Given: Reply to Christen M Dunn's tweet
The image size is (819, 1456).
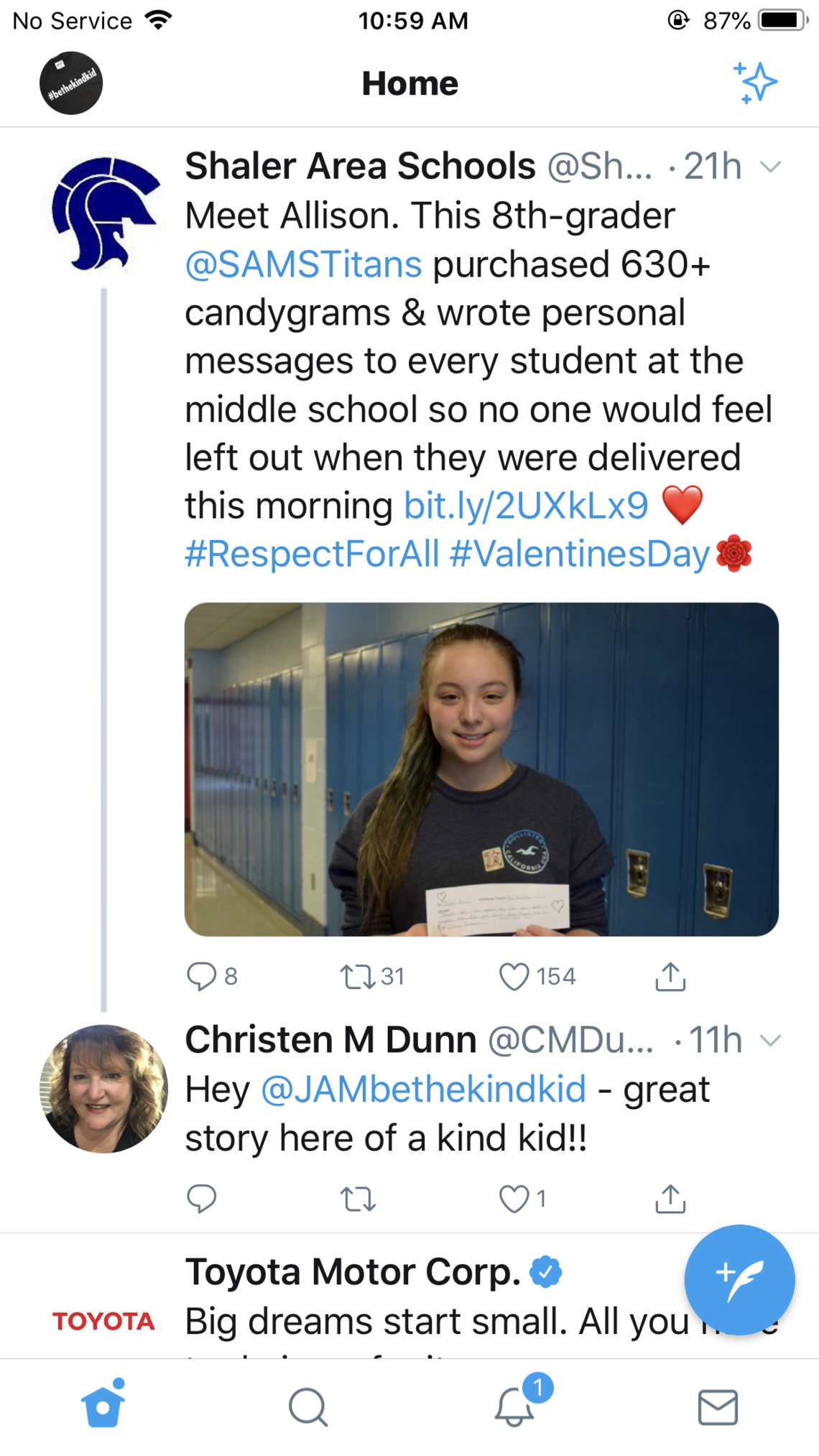Looking at the screenshot, I should (202, 1198).
